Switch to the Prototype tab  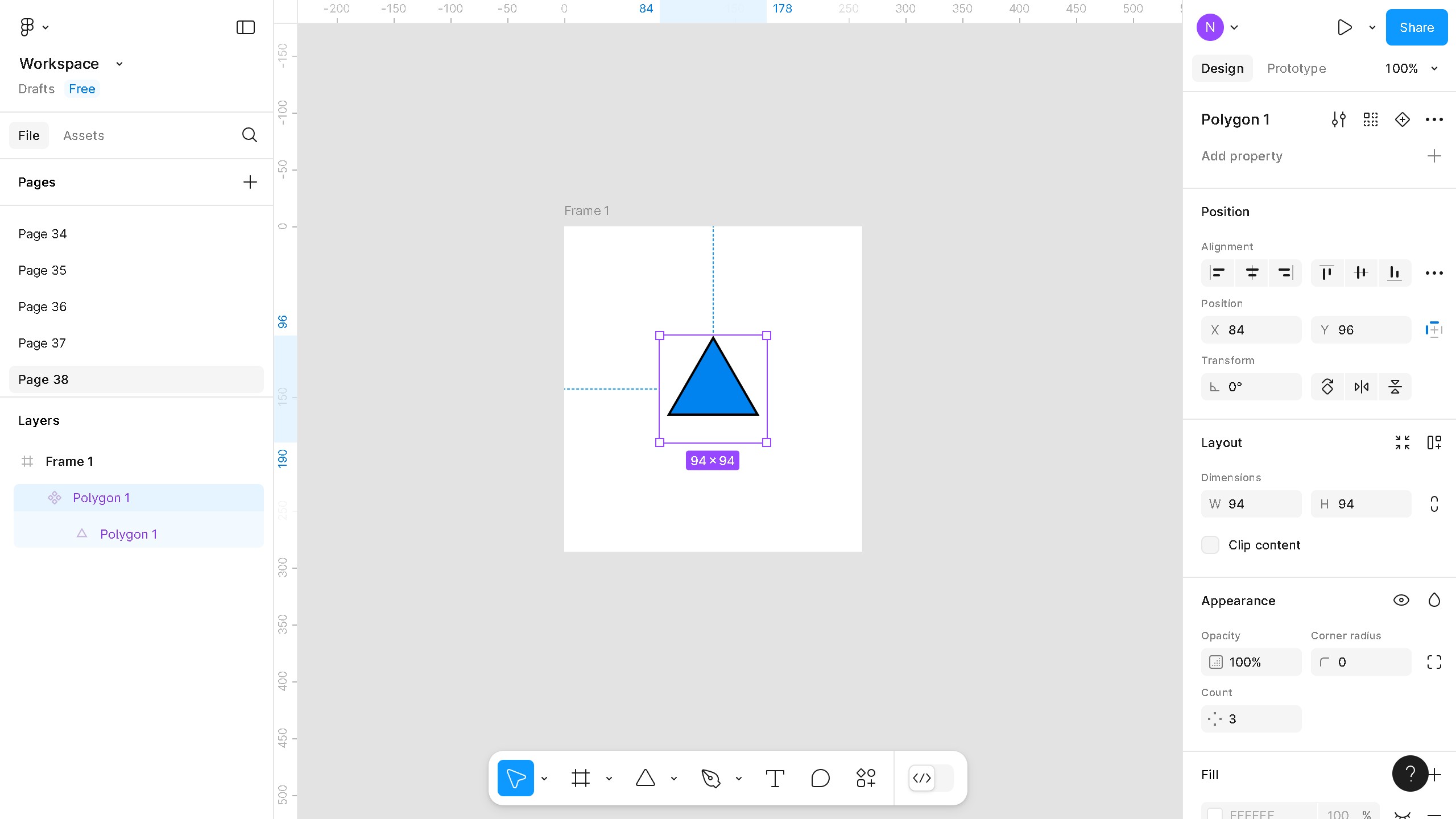(1296, 69)
